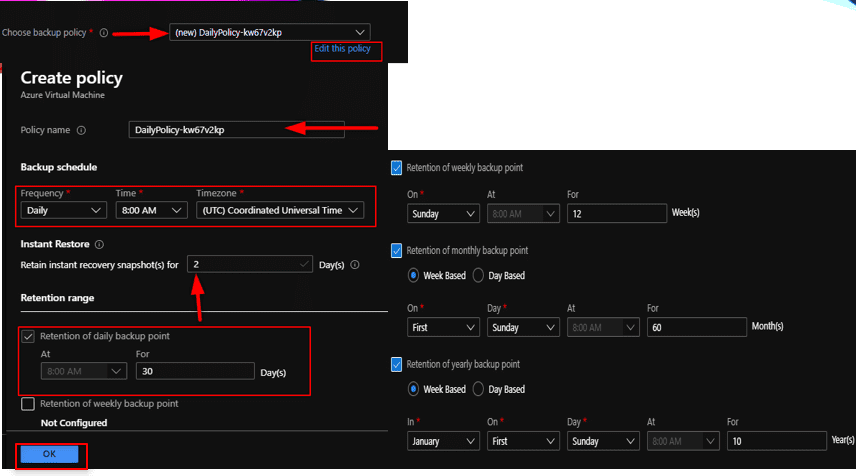Screen dimensions: 856x476
Task: Toggle Retention of yearly backup point checkbox
Action: pos(398,364)
